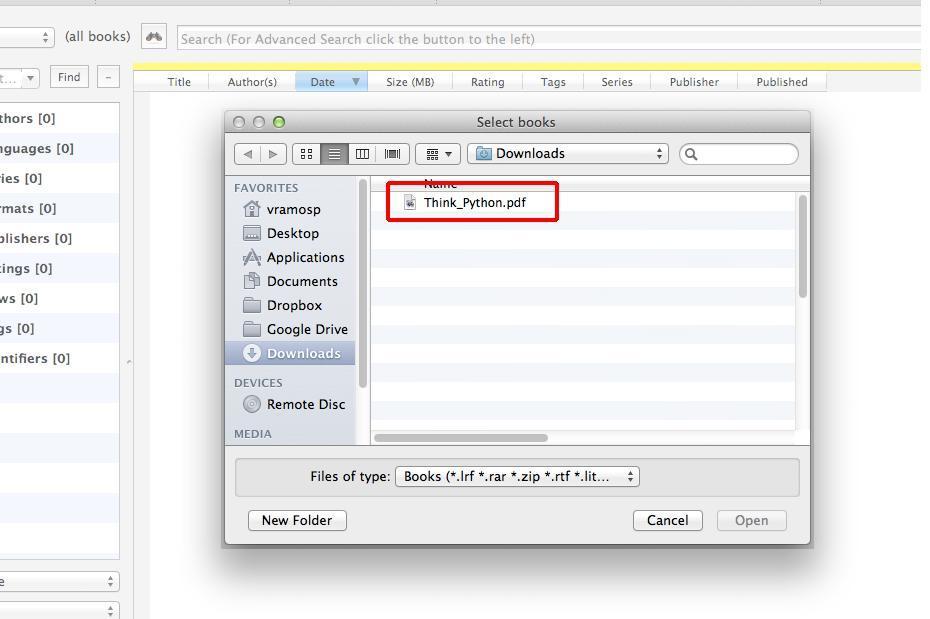Click the New Folder button
Screen dimensions: 930x619
coord(297,520)
